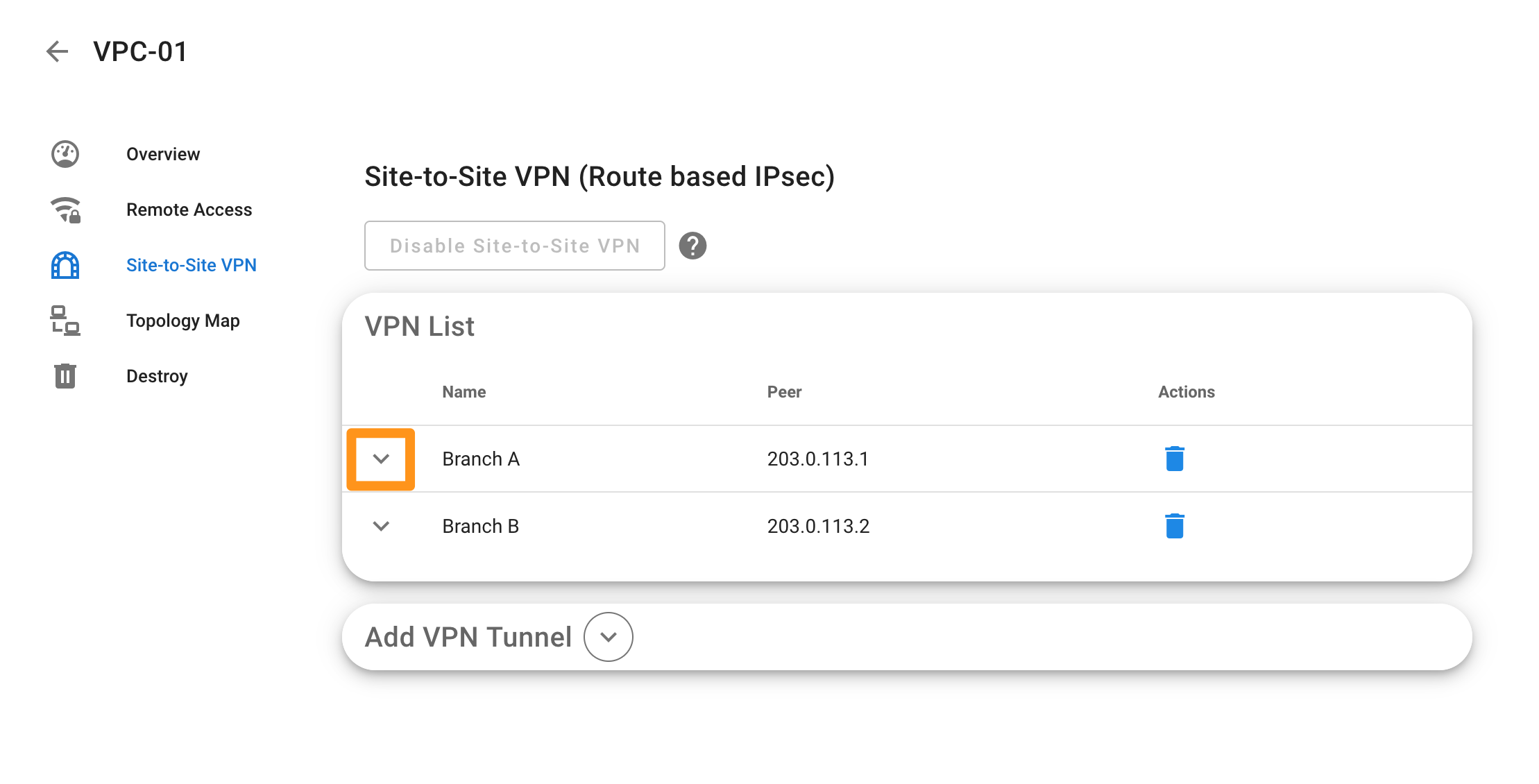This screenshot has width=1539, height=784.
Task: Click the Overview gauge icon
Action: 65,154
